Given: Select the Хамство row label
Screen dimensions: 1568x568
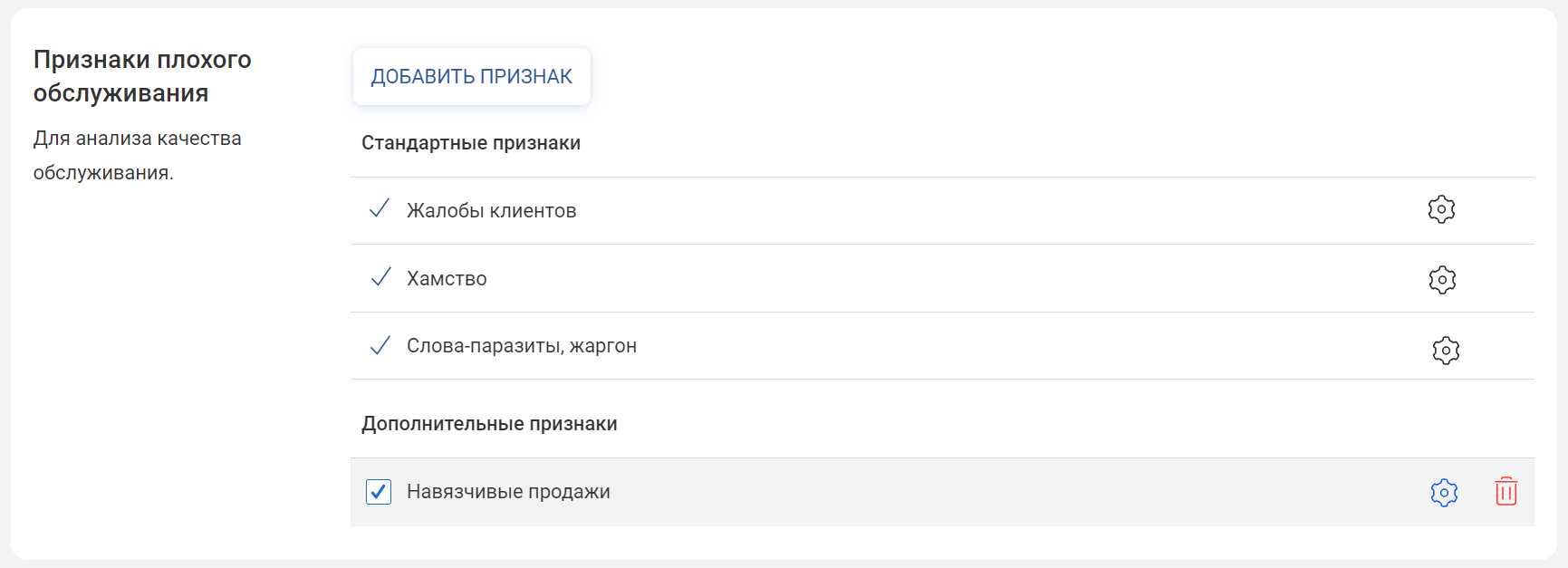Looking at the screenshot, I should [447, 279].
